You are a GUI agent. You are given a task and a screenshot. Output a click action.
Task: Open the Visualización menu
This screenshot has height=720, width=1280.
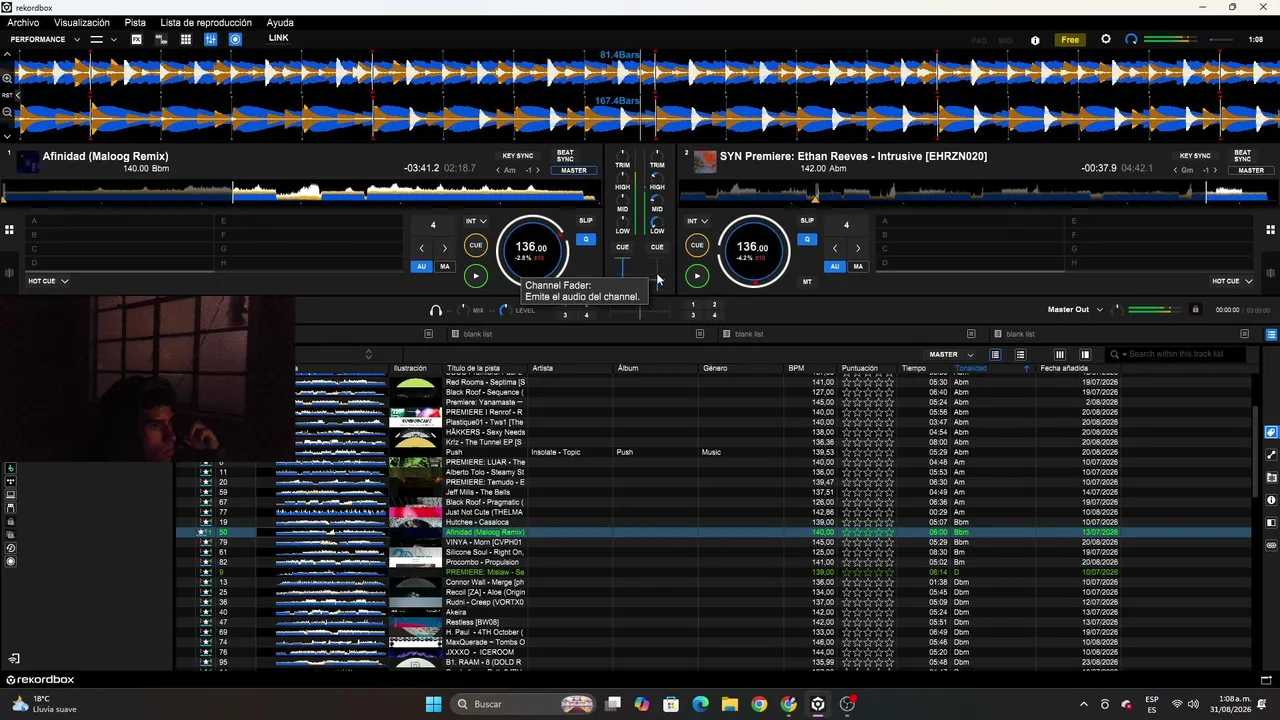82,22
